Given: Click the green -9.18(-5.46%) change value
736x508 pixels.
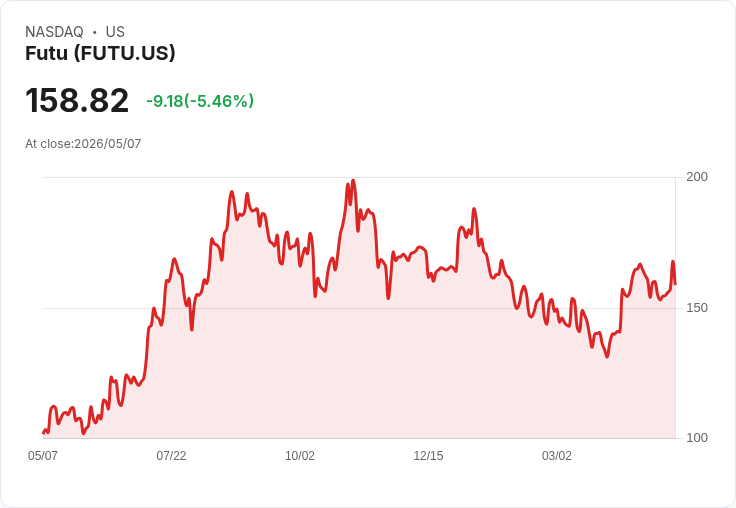Looking at the screenshot, I should click(200, 100).
